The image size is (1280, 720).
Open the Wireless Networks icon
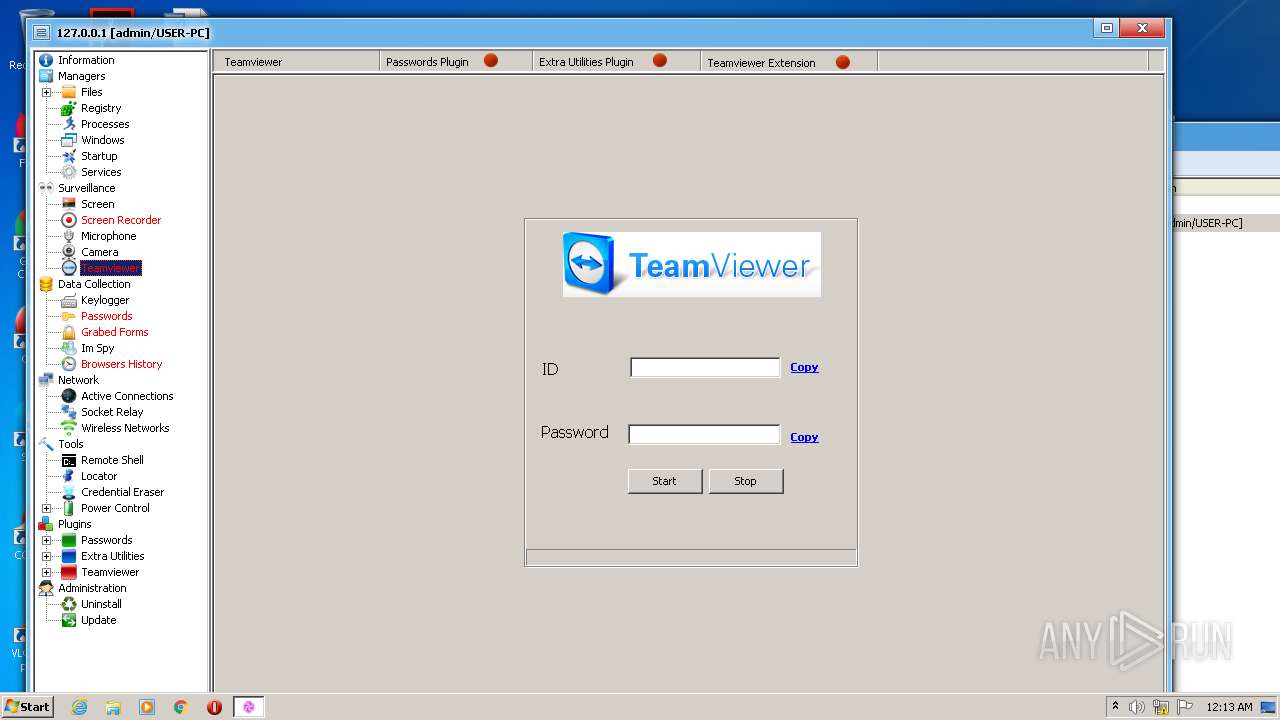[x=69, y=428]
